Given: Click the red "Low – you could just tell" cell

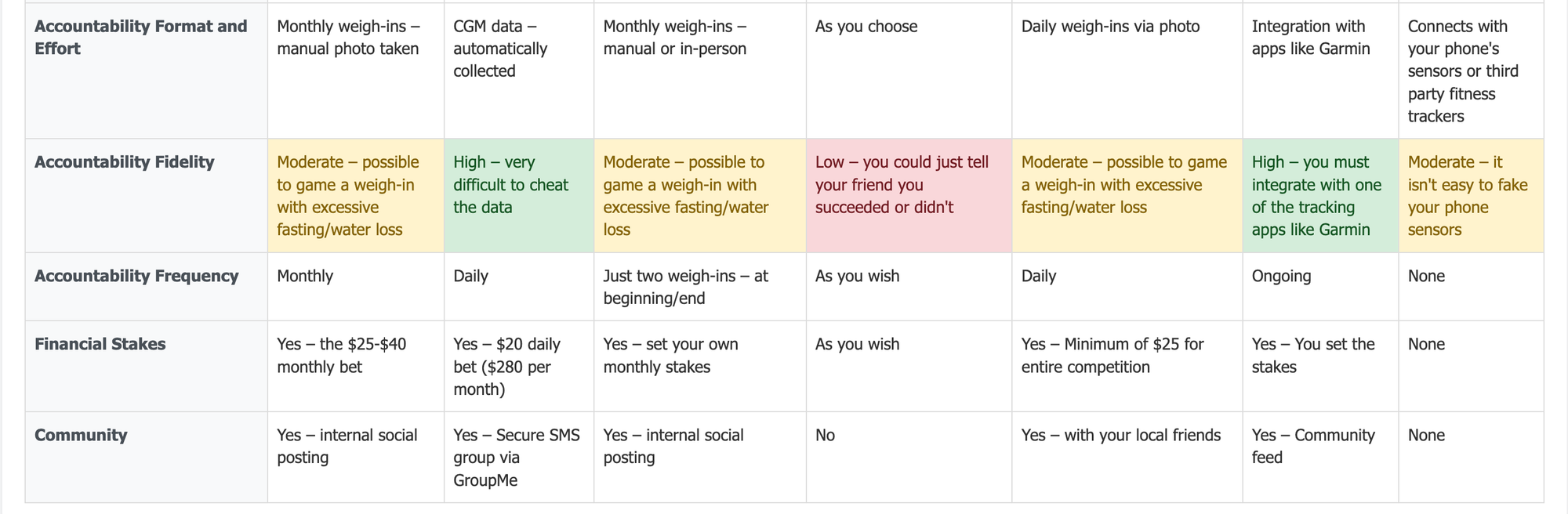Looking at the screenshot, I should pyautogui.click(x=902, y=185).
